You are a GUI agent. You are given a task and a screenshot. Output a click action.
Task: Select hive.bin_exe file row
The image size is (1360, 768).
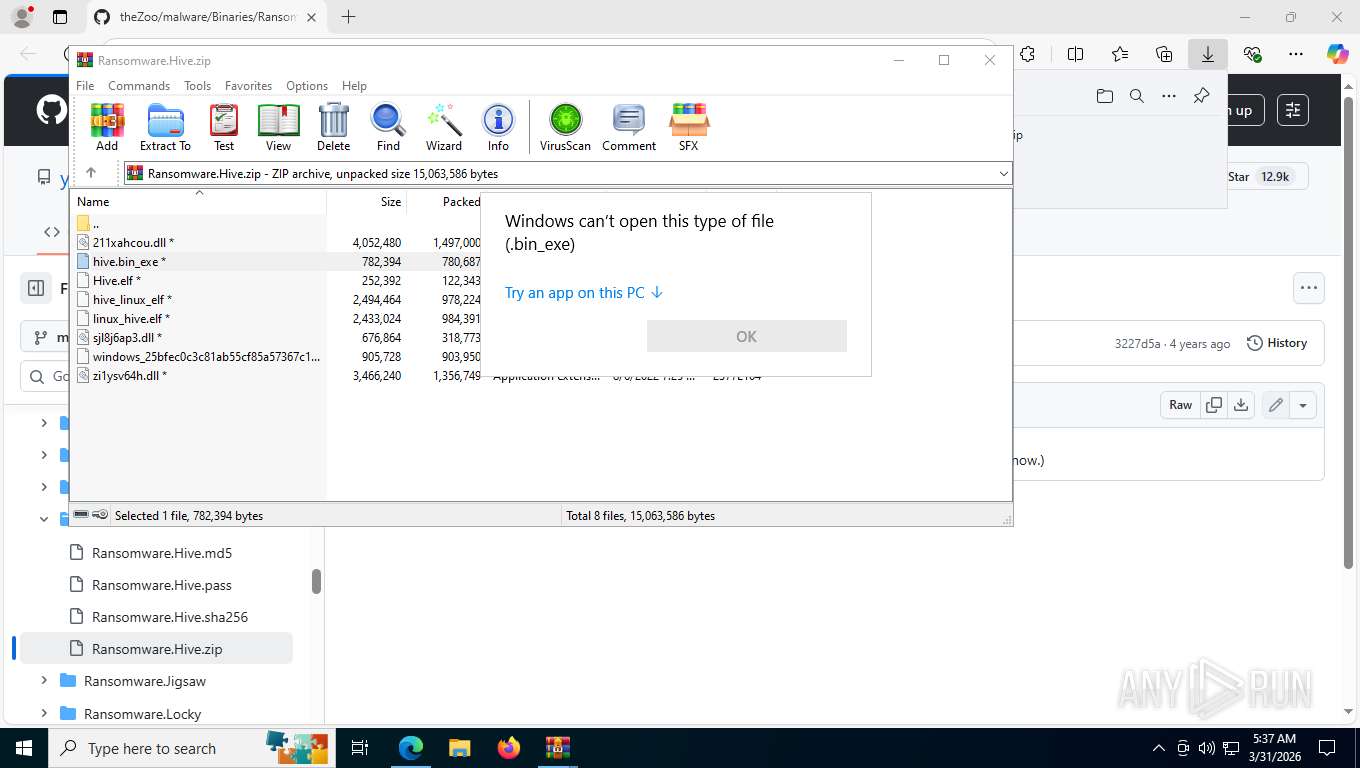(540, 261)
